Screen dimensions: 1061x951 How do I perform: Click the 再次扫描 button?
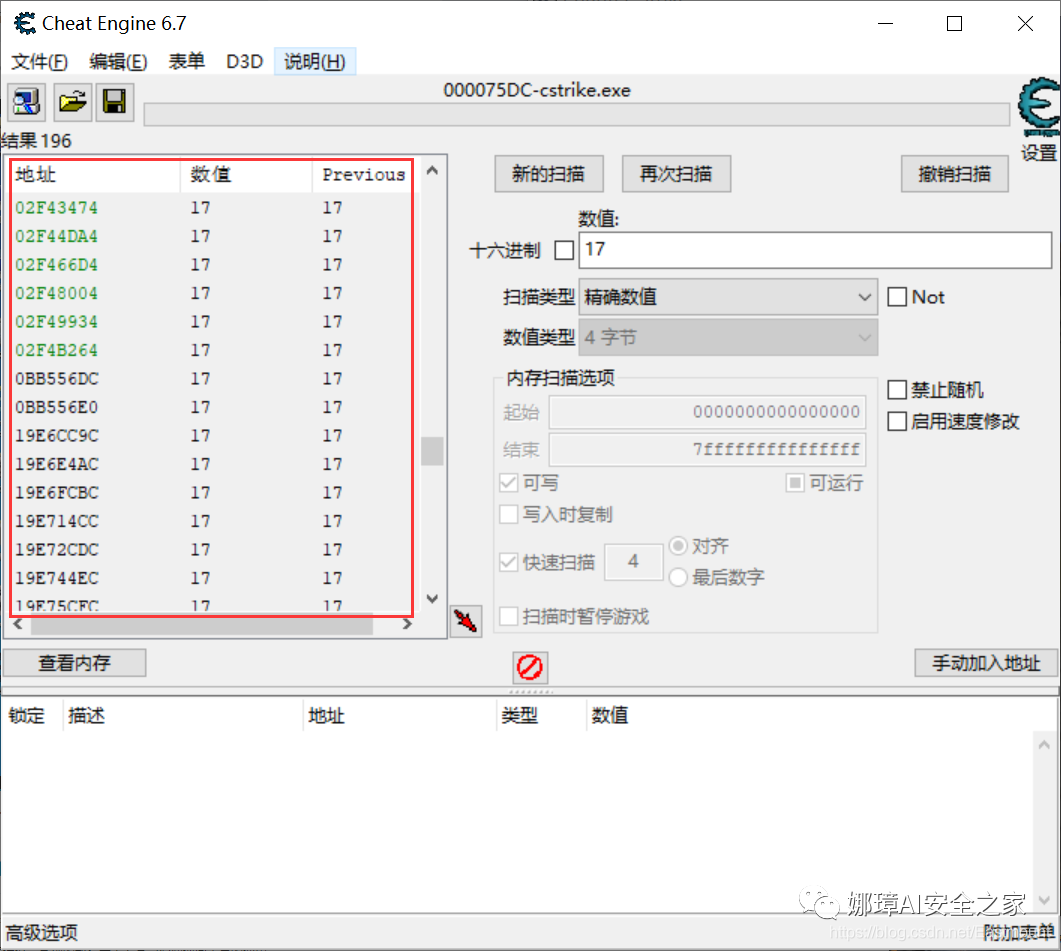coord(676,174)
